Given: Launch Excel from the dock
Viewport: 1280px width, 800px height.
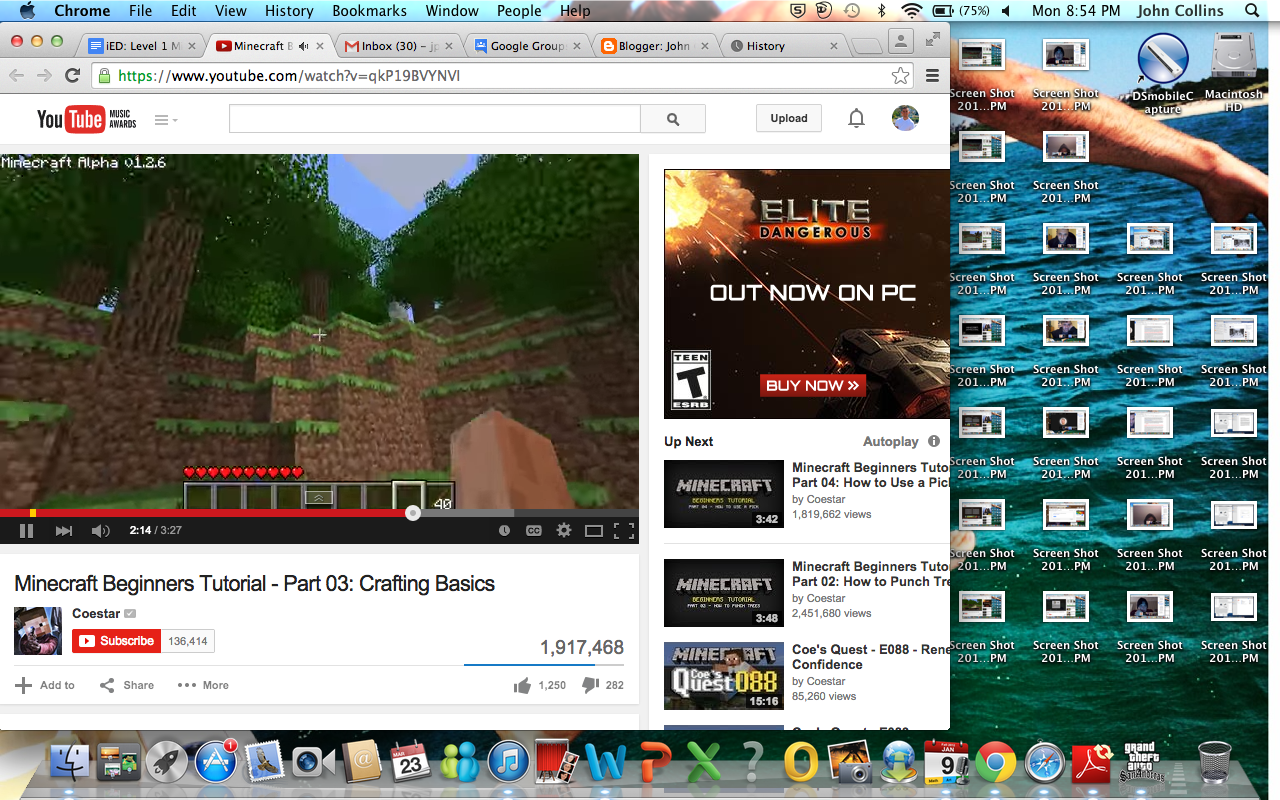Looking at the screenshot, I should (704, 764).
